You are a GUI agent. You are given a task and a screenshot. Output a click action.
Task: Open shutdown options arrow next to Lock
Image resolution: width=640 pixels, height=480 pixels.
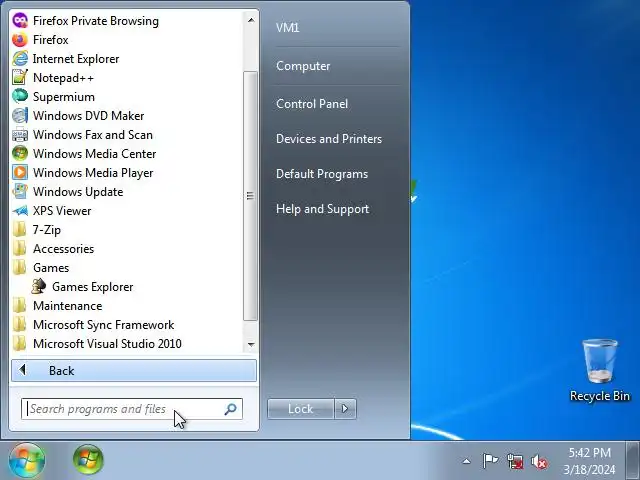pyautogui.click(x=345, y=409)
